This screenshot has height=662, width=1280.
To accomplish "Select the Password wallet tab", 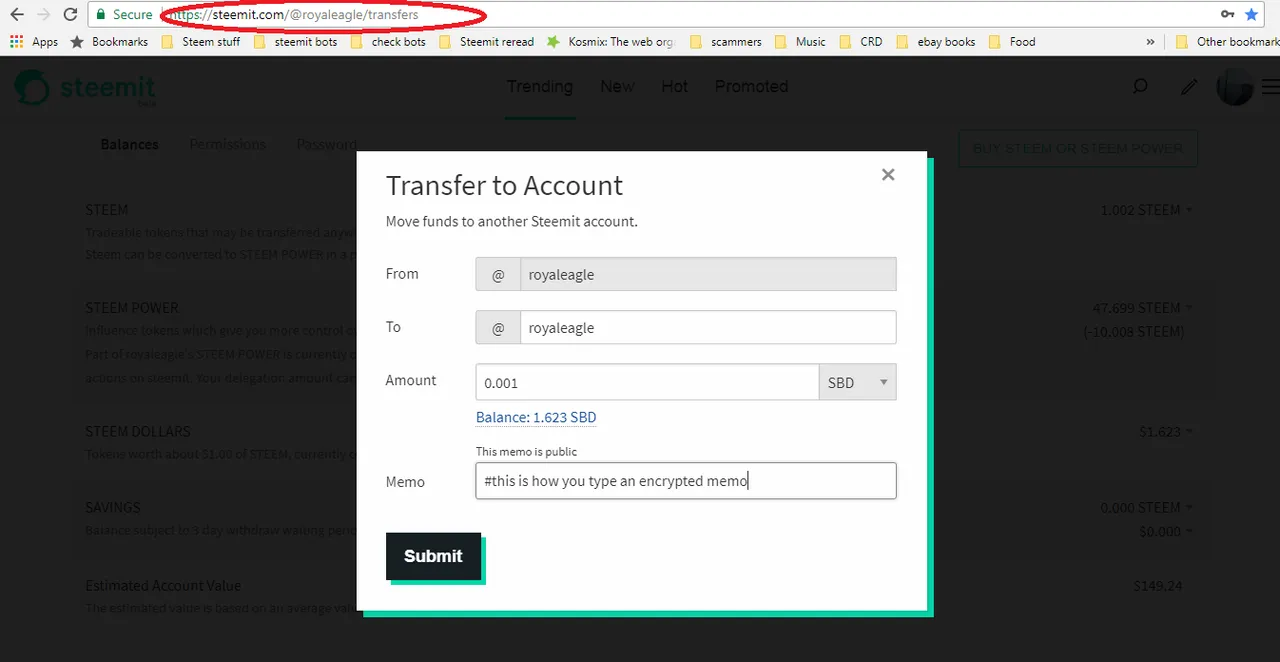I will click(326, 144).
